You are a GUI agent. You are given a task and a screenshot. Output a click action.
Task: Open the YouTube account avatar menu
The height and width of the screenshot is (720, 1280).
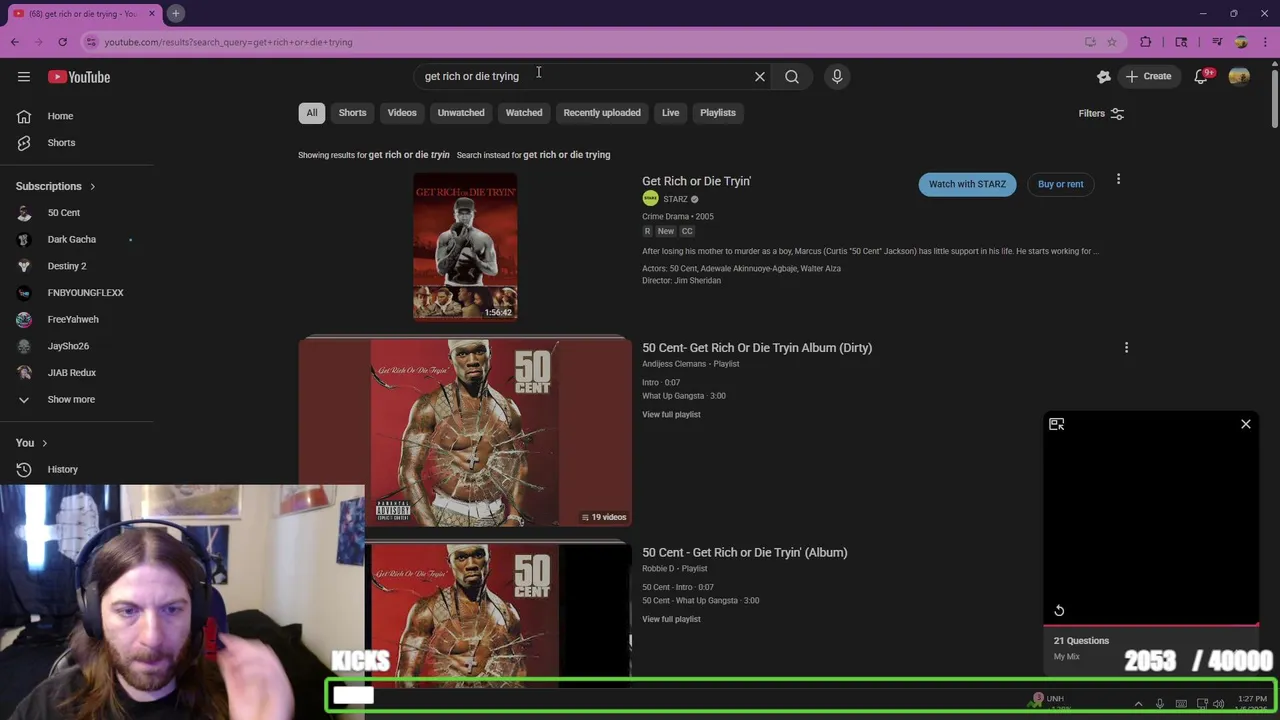click(1239, 77)
